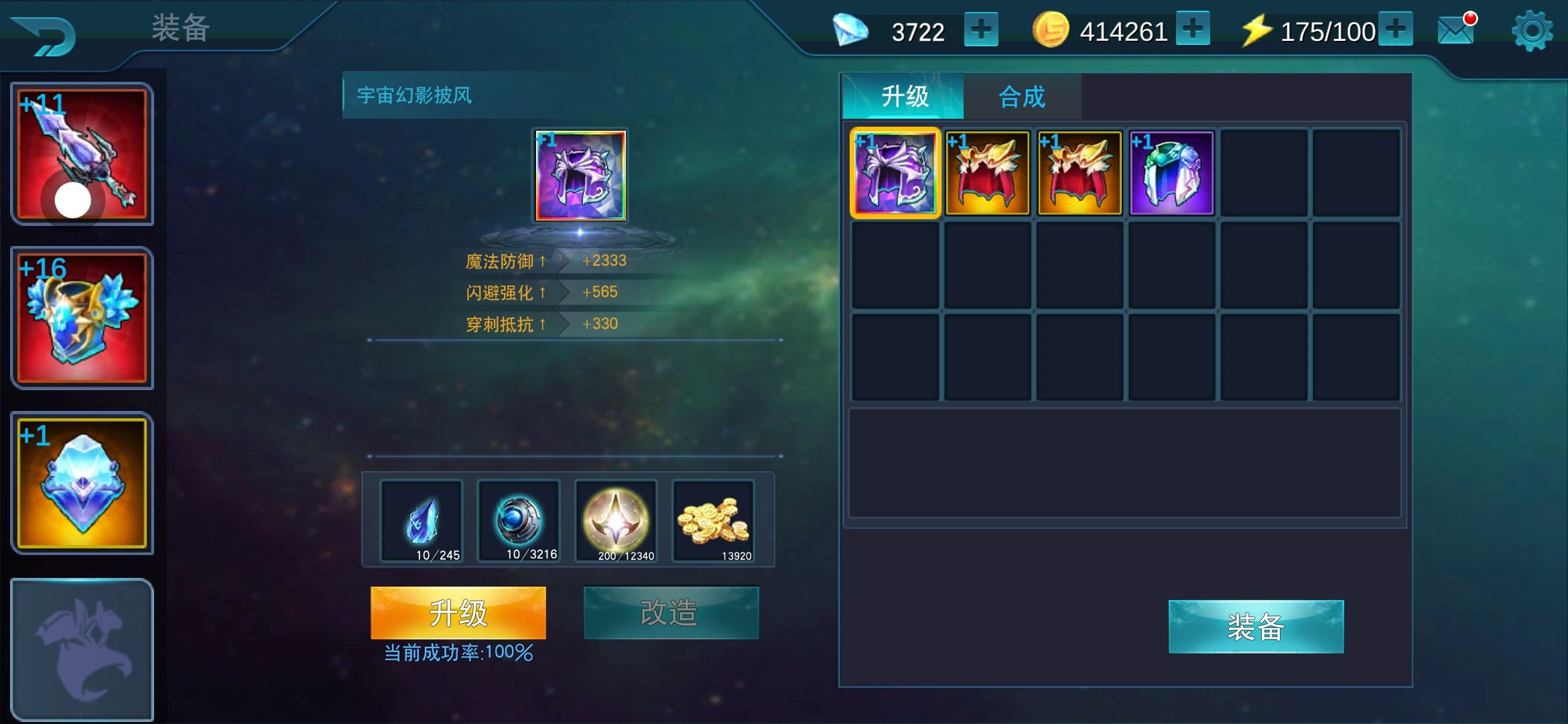
Task: Open the settings gear
Action: click(x=1532, y=31)
